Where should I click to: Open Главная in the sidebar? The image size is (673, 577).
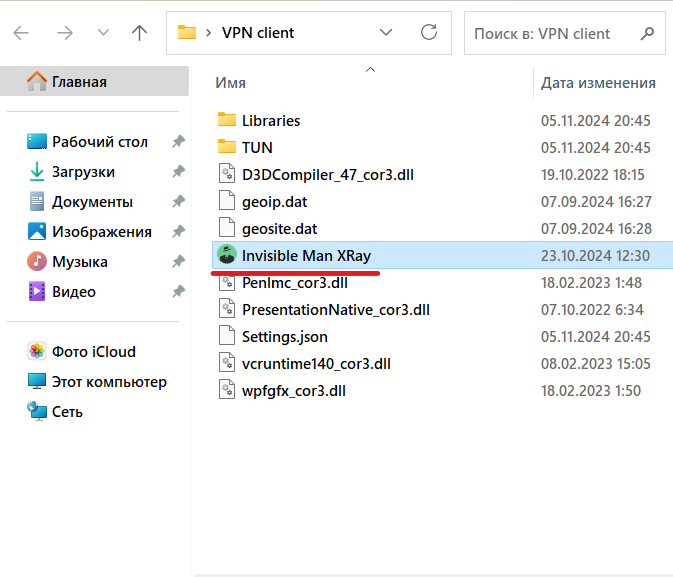(94, 81)
